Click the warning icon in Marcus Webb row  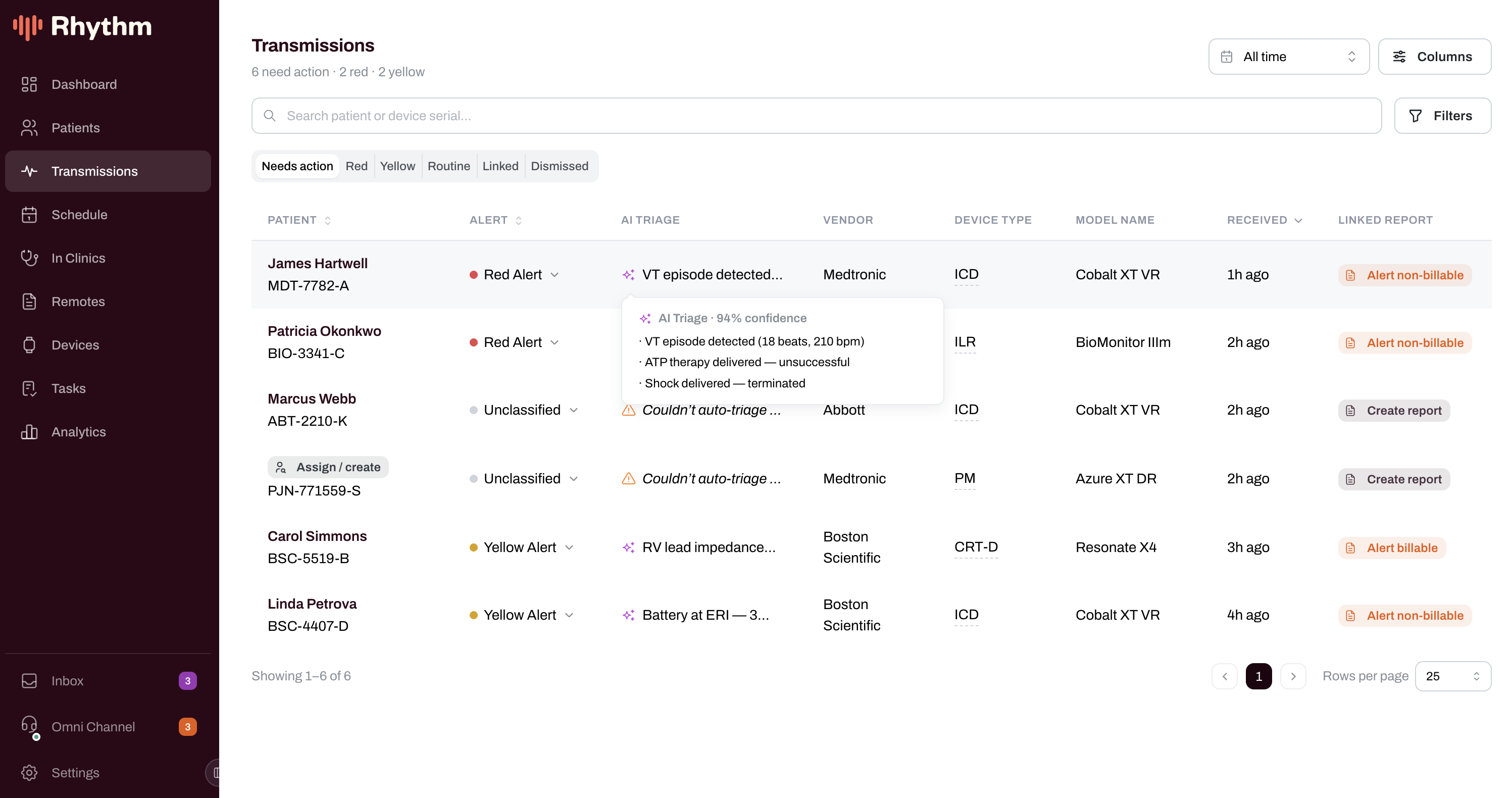coord(628,410)
